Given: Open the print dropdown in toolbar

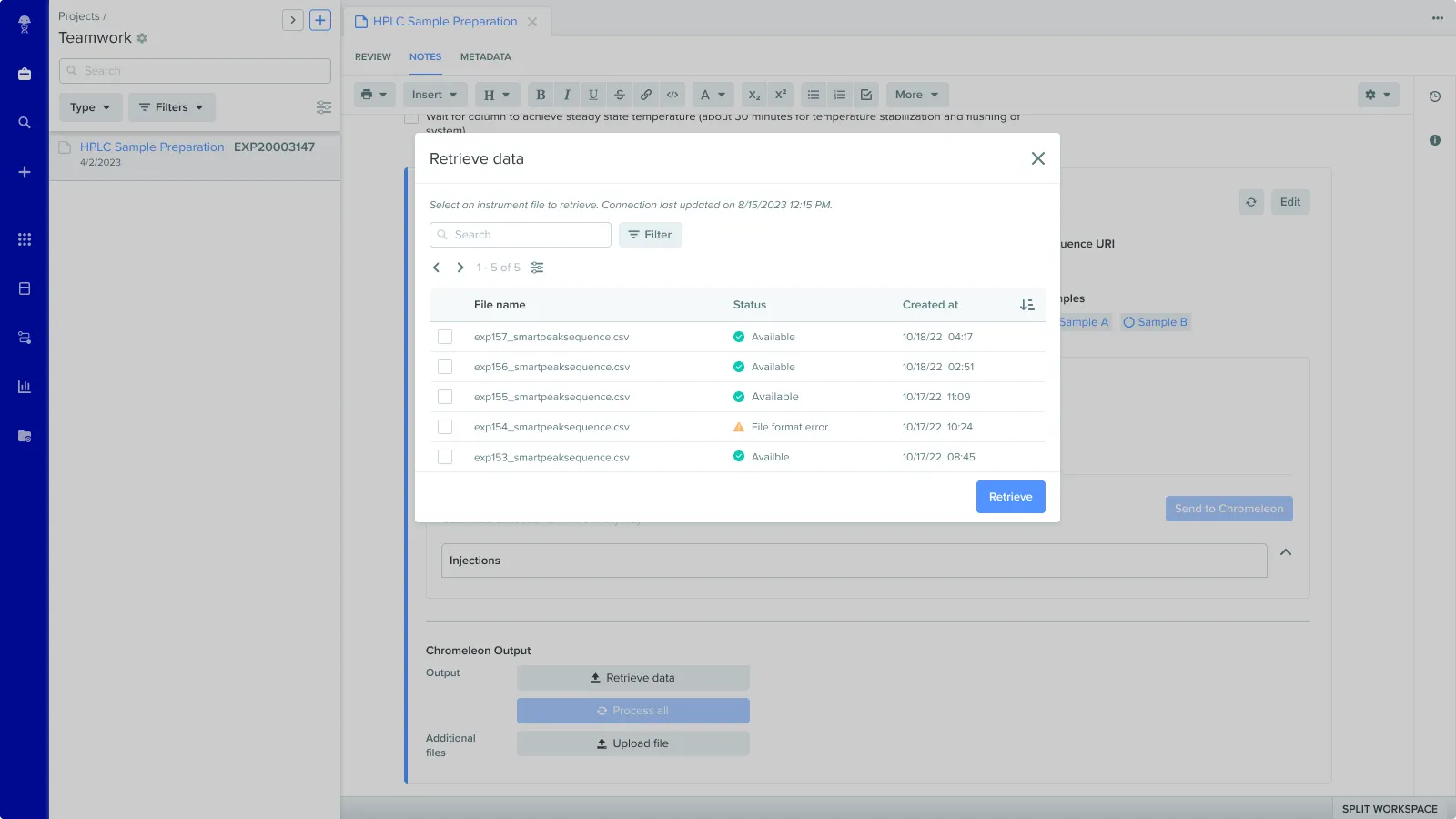Looking at the screenshot, I should pos(374,95).
